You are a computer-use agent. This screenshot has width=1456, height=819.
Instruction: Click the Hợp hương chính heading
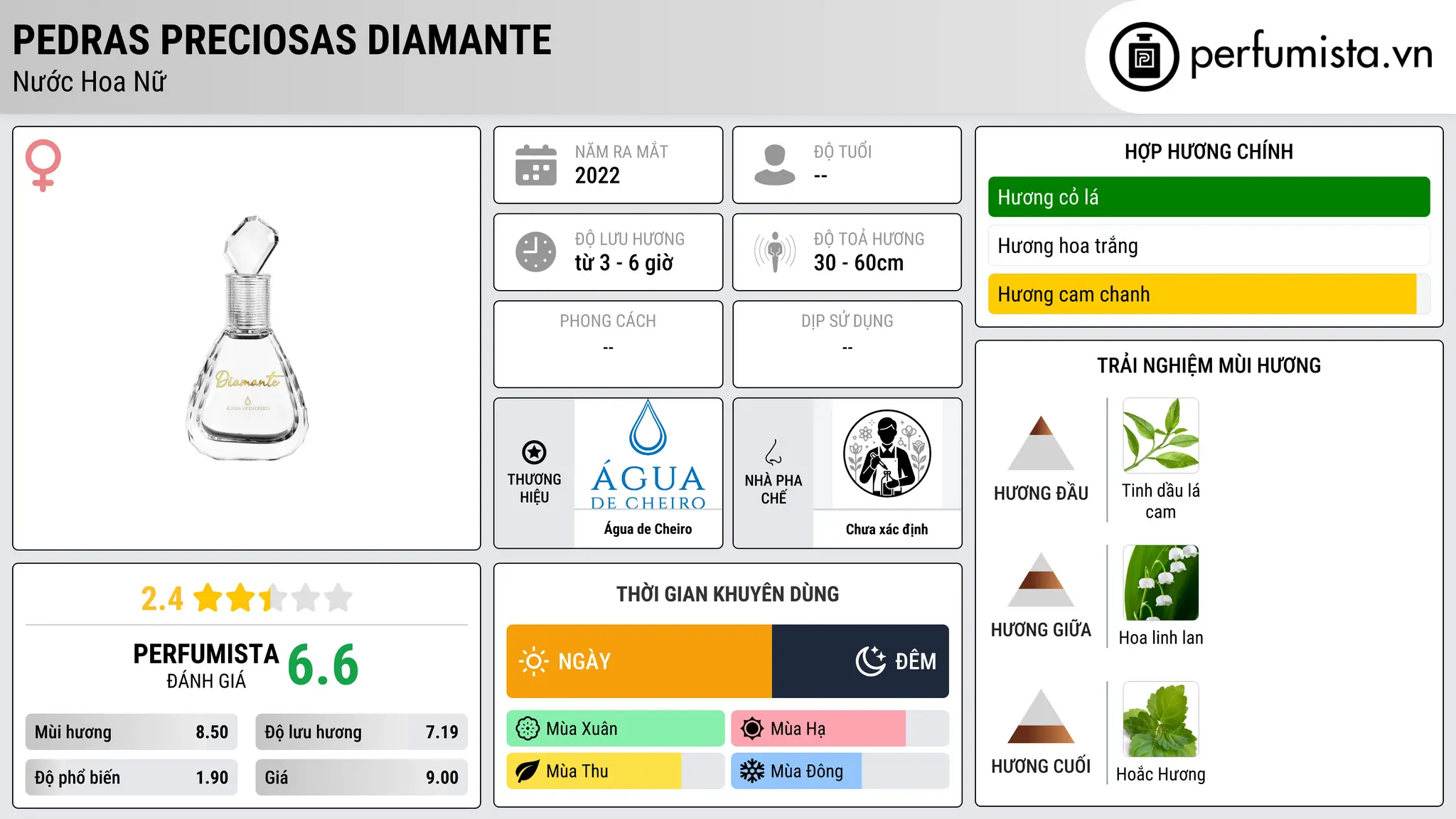point(1209,152)
